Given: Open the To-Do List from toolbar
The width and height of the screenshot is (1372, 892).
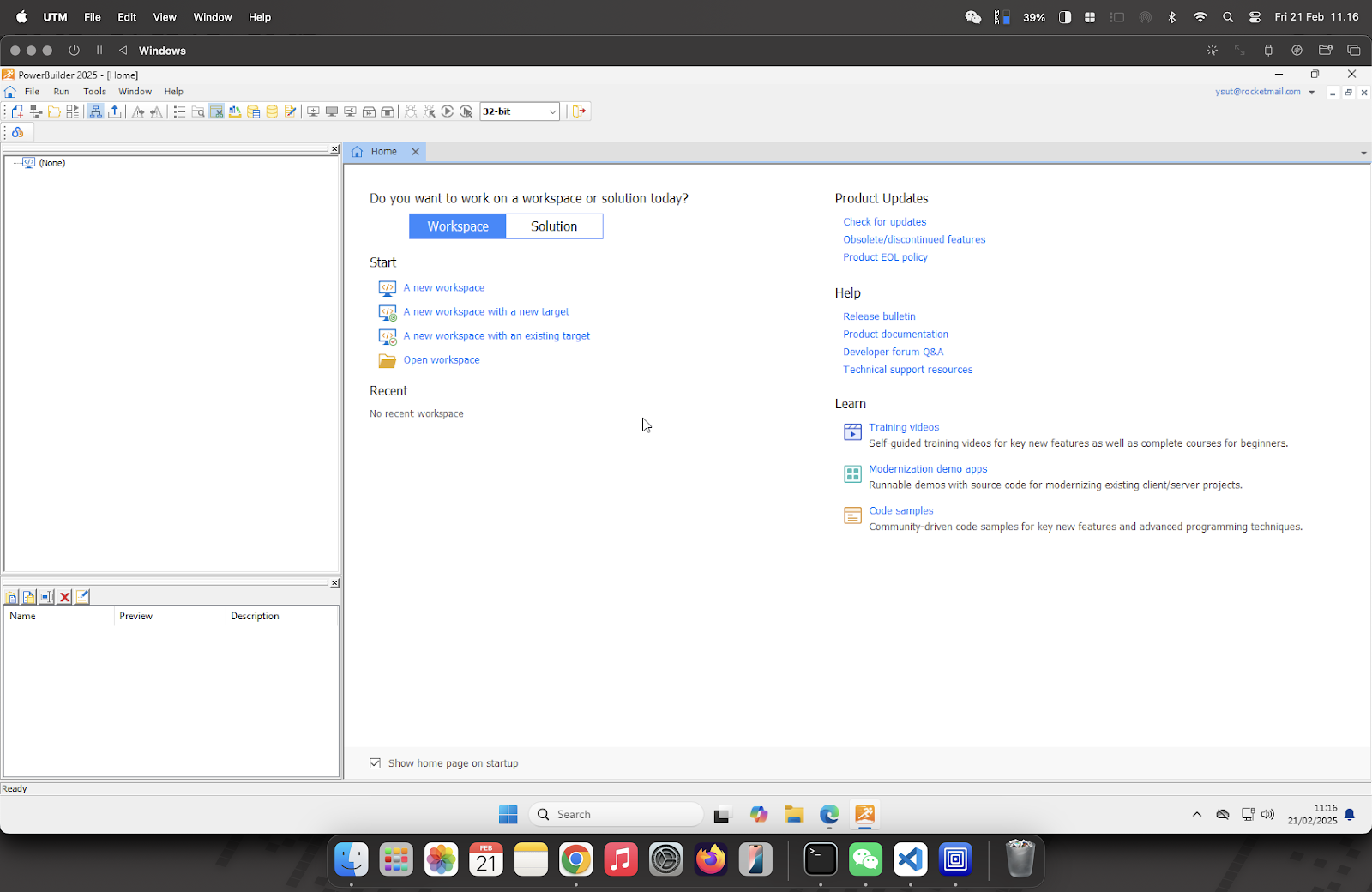Looking at the screenshot, I should pyautogui.click(x=179, y=111).
